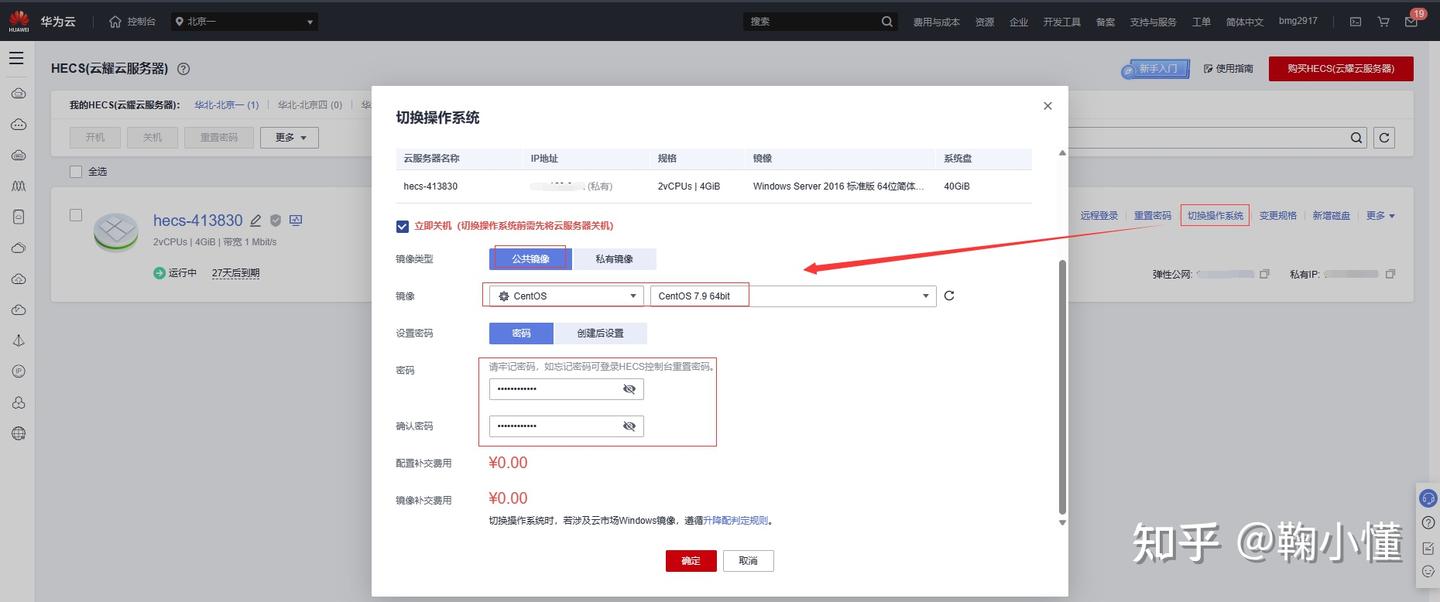This screenshot has height=602, width=1440.
Task: Open the customer service headset icon
Action: coord(1428,498)
